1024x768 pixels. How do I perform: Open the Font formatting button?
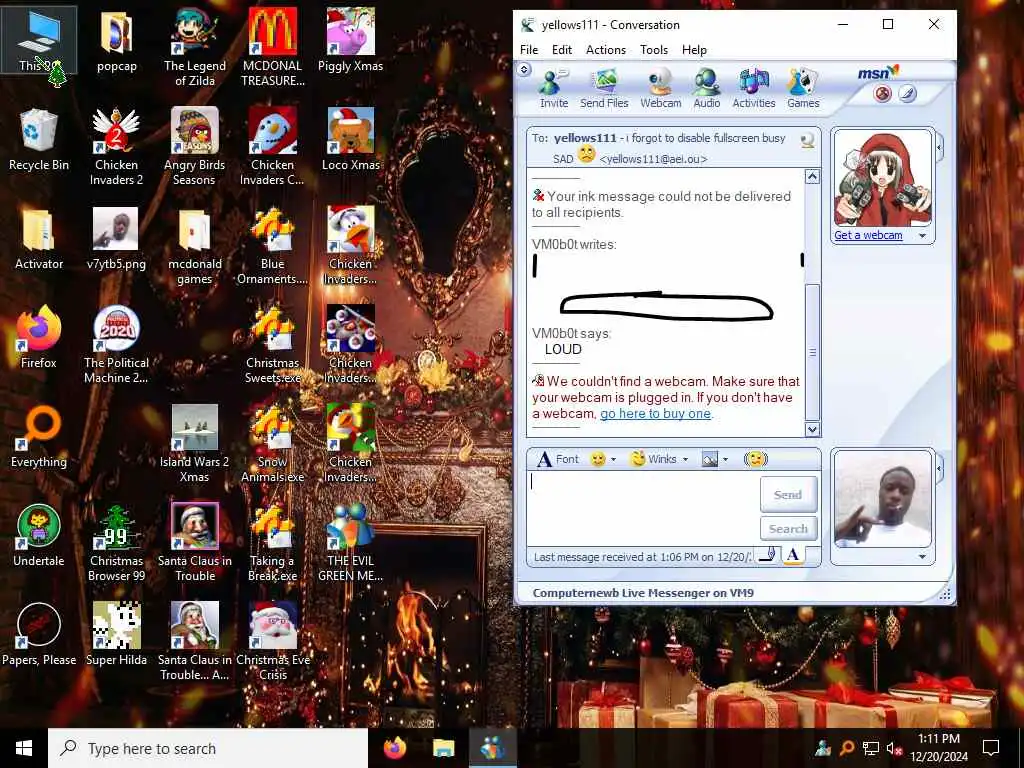(x=558, y=459)
